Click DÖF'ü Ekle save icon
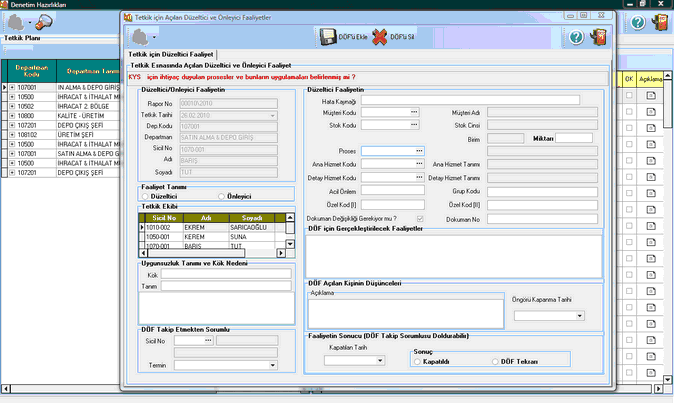 (x=328, y=37)
